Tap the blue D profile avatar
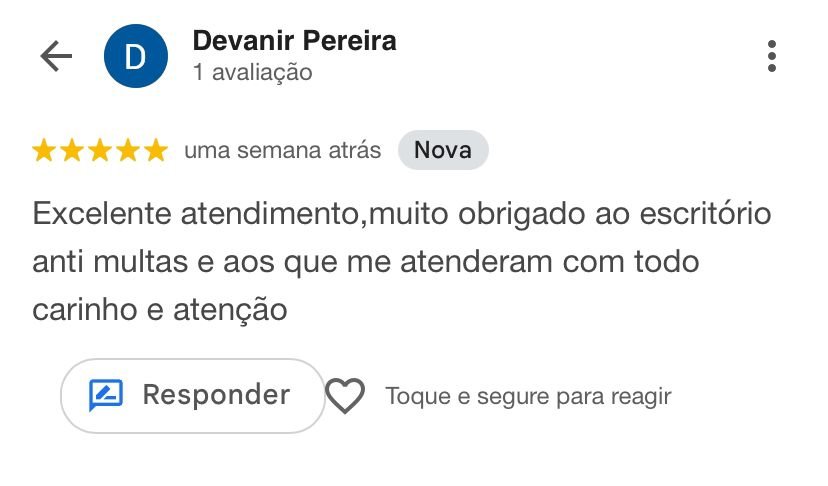This screenshot has width=828, height=486. coord(135,57)
